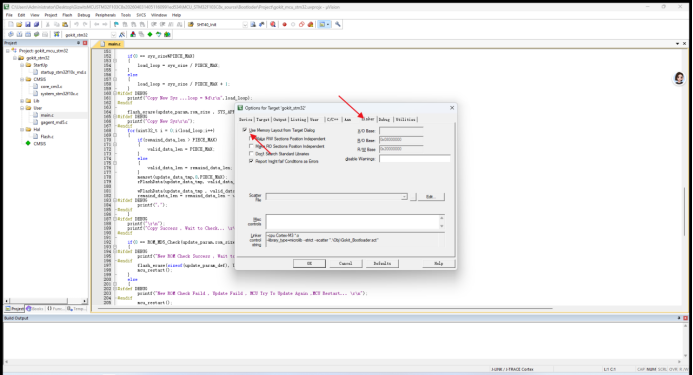Click the Misc controls text box

point(352,222)
